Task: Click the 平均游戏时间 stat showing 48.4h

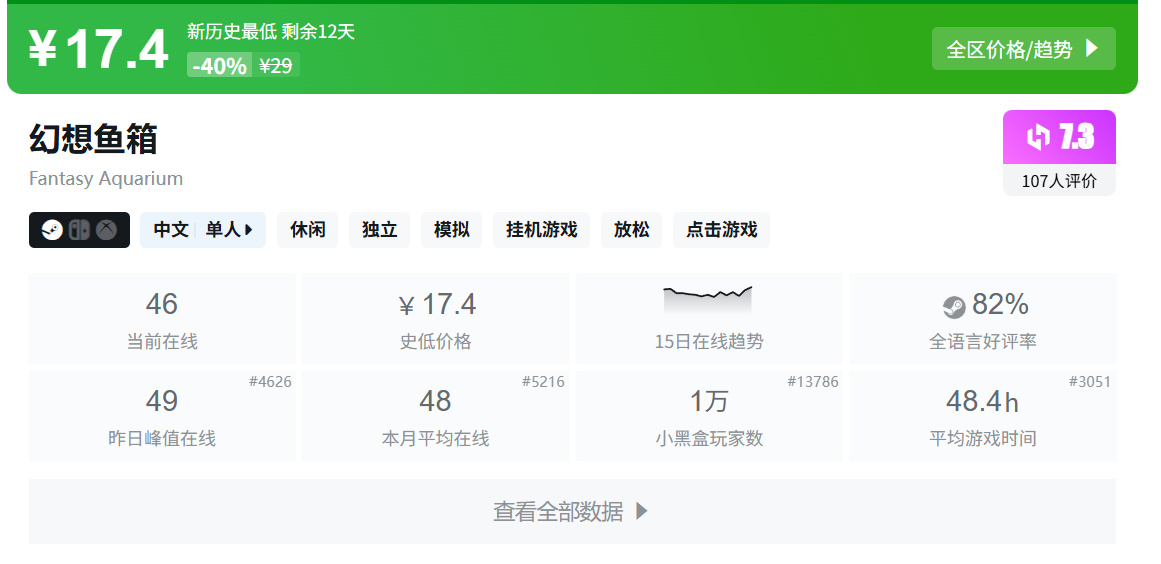Action: (983, 416)
